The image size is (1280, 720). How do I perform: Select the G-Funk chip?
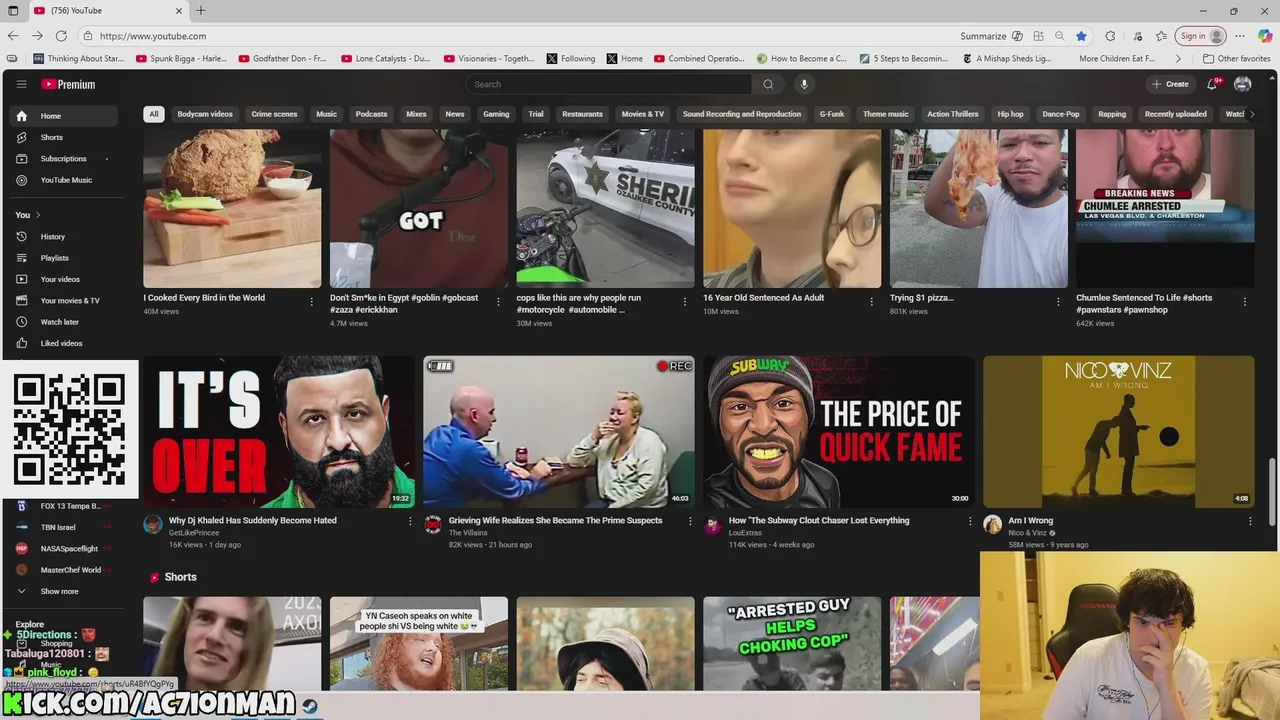pyautogui.click(x=832, y=114)
